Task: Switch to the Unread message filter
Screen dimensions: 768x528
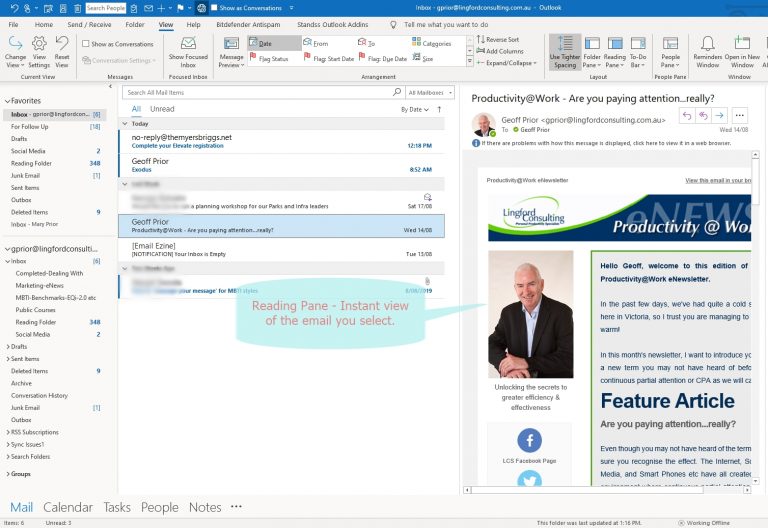Action: (162, 109)
